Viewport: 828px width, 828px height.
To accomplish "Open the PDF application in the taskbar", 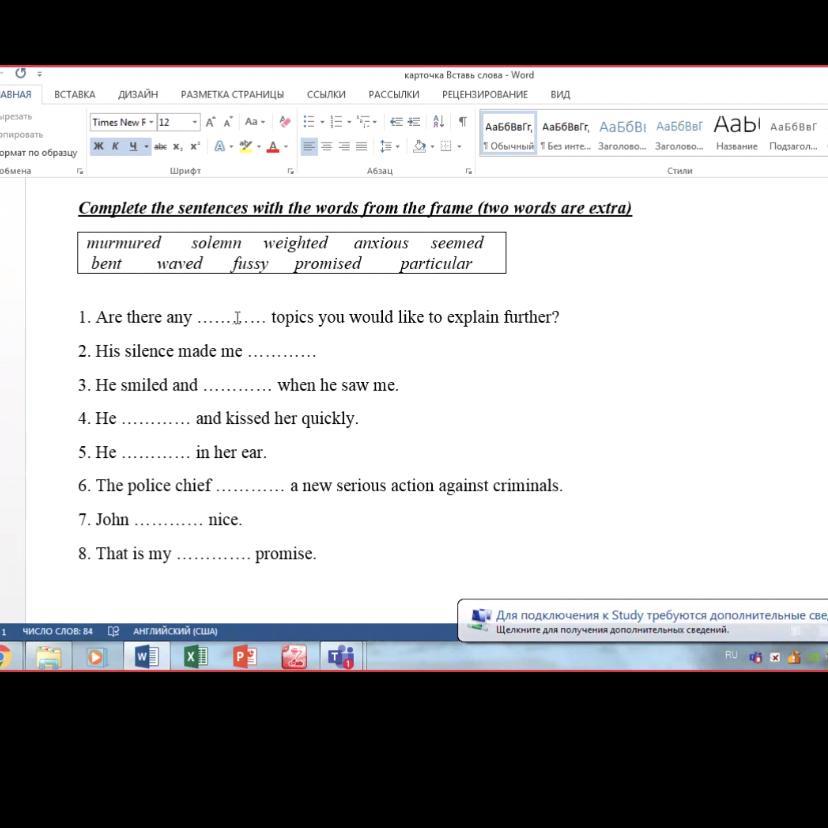I will (294, 657).
